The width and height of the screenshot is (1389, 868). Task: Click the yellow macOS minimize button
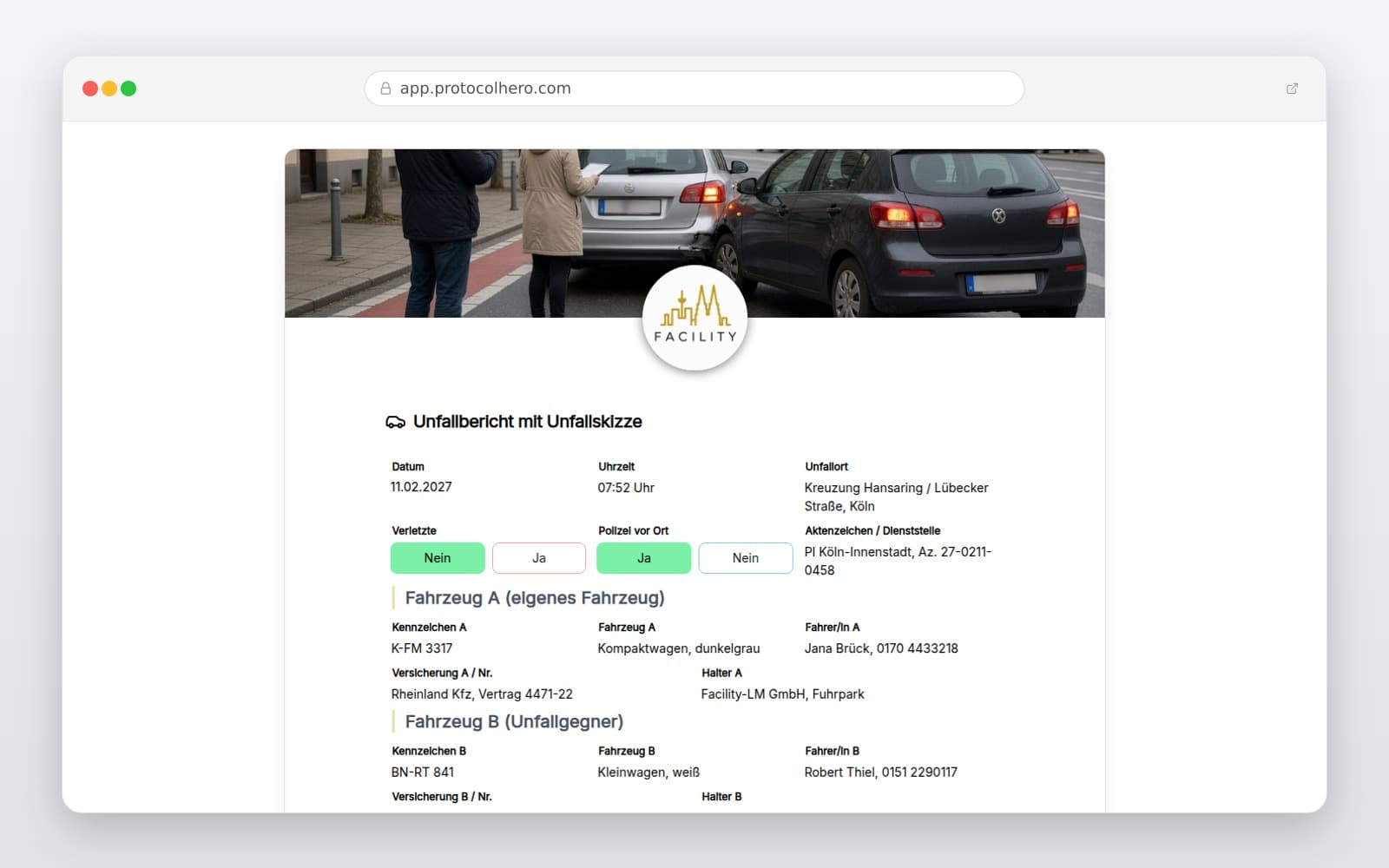point(109,89)
